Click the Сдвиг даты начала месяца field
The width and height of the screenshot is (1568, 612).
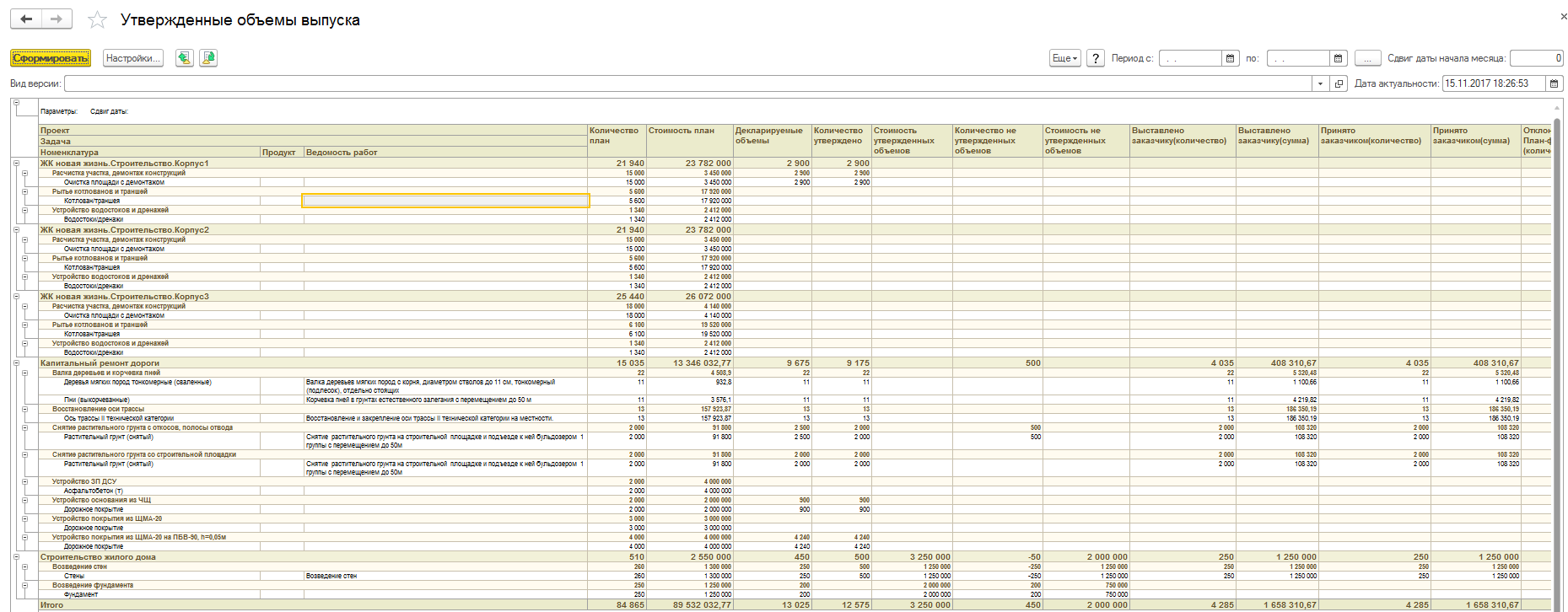click(1536, 58)
